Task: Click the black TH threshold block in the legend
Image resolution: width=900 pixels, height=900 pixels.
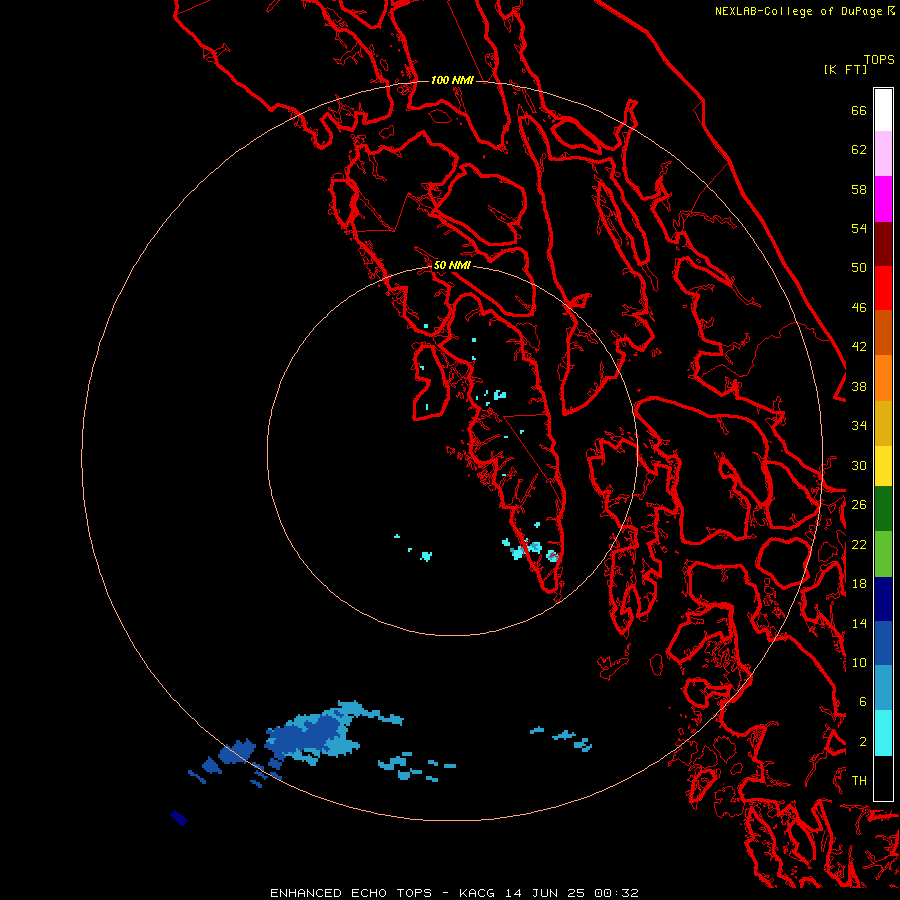Action: click(883, 778)
